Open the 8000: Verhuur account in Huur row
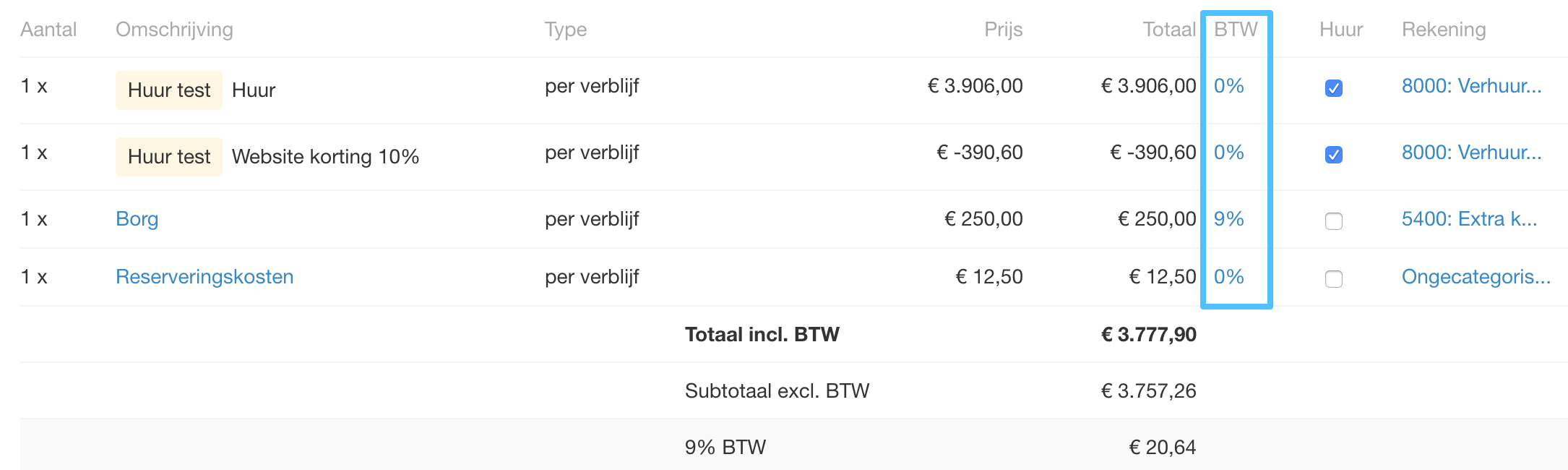The width and height of the screenshot is (1568, 470). 1471,86
